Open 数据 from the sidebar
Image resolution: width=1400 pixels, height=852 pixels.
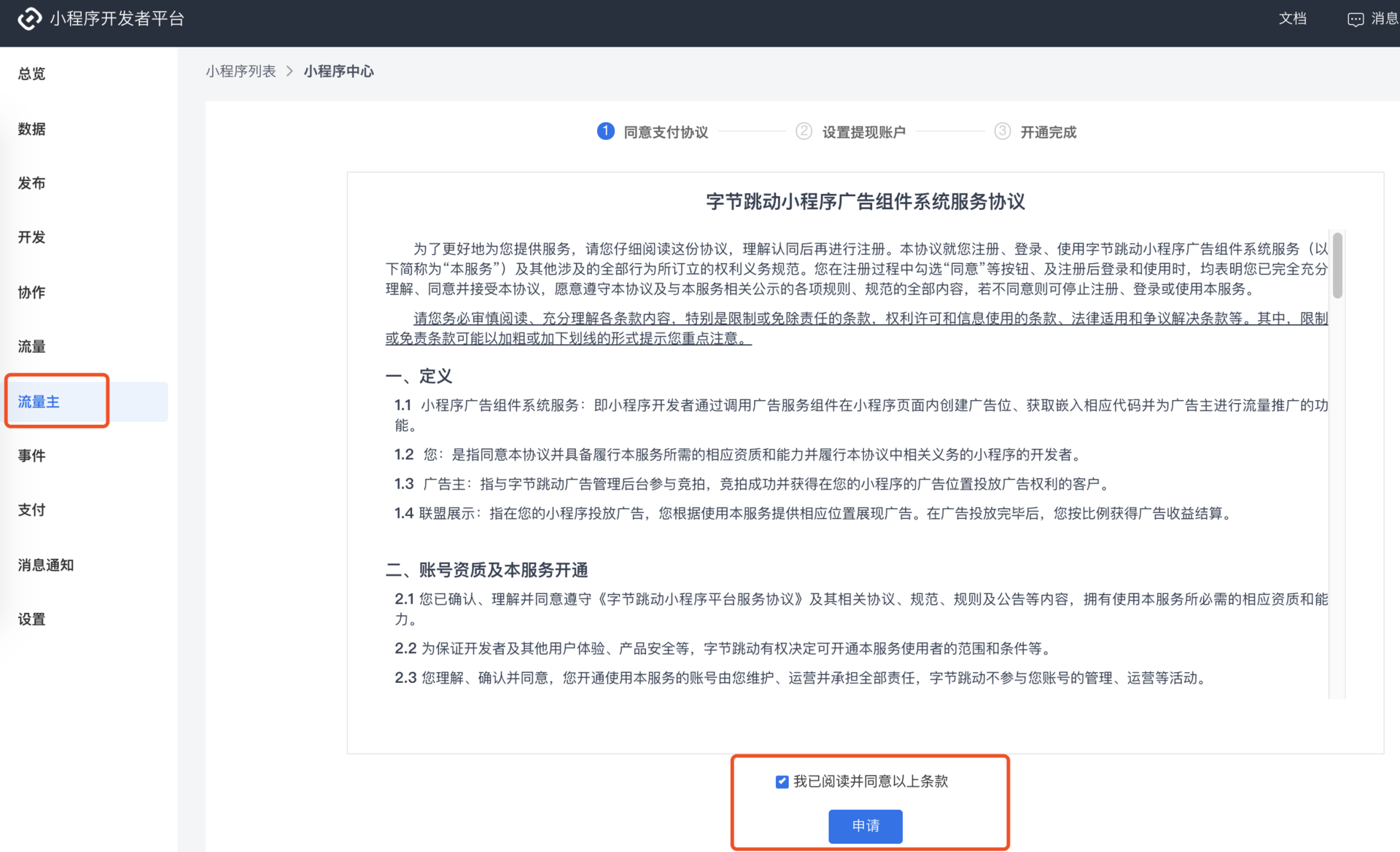pyautogui.click(x=31, y=128)
